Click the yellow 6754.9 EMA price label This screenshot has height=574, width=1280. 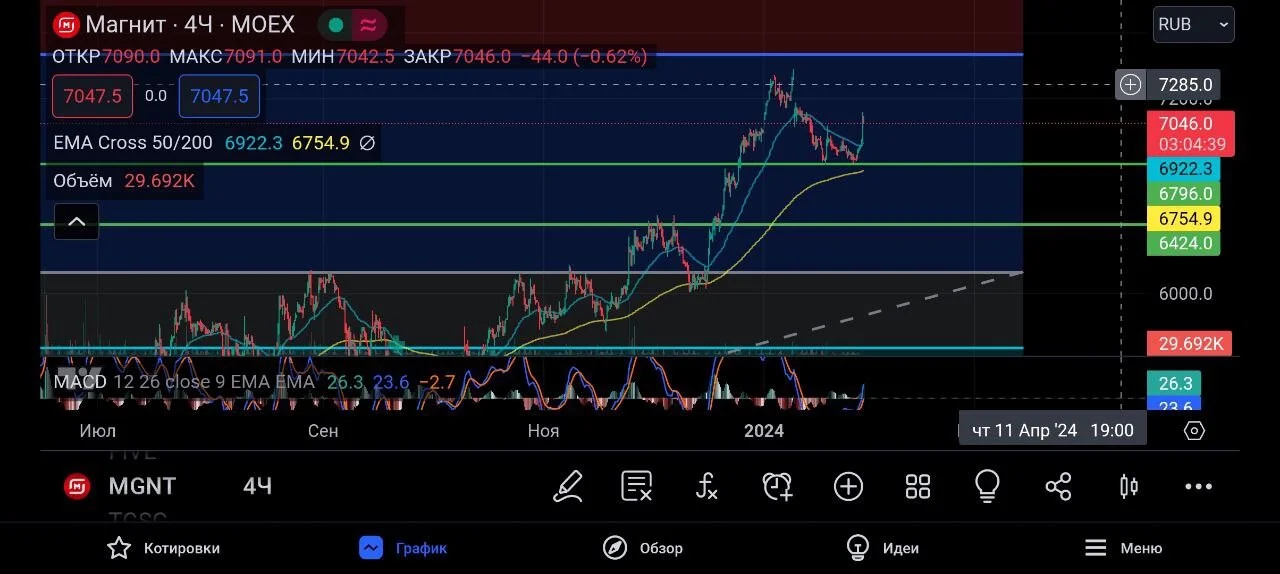[x=1183, y=218]
